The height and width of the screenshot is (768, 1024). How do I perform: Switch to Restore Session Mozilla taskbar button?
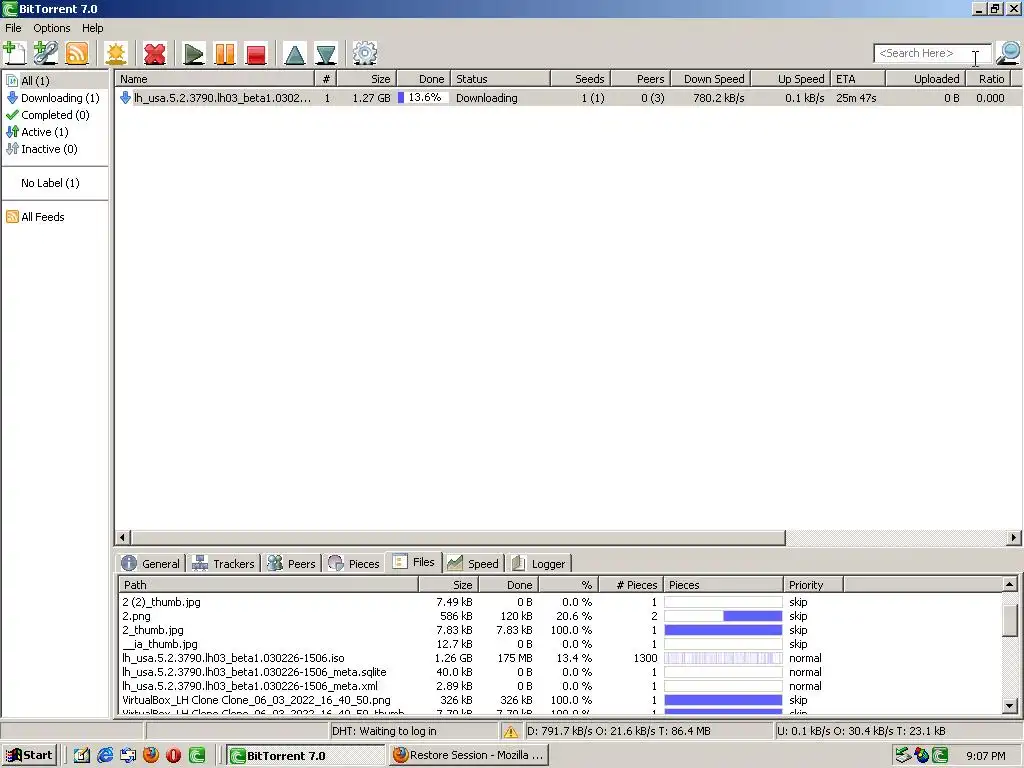(469, 756)
